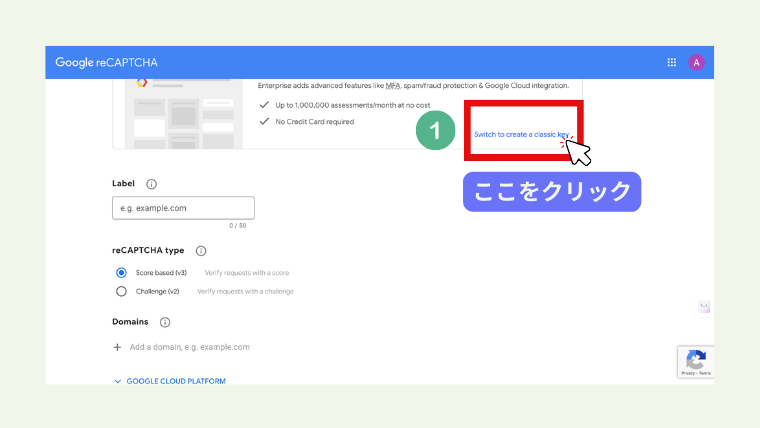Click into the Label text field
Viewport: 760px width, 428px height.
coord(183,208)
